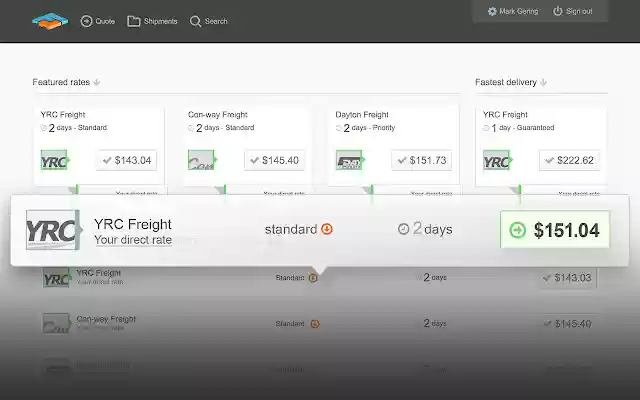The image size is (640, 400).
Task: Click clock icon on 1 day Guaranteed card
Action: tap(486, 128)
